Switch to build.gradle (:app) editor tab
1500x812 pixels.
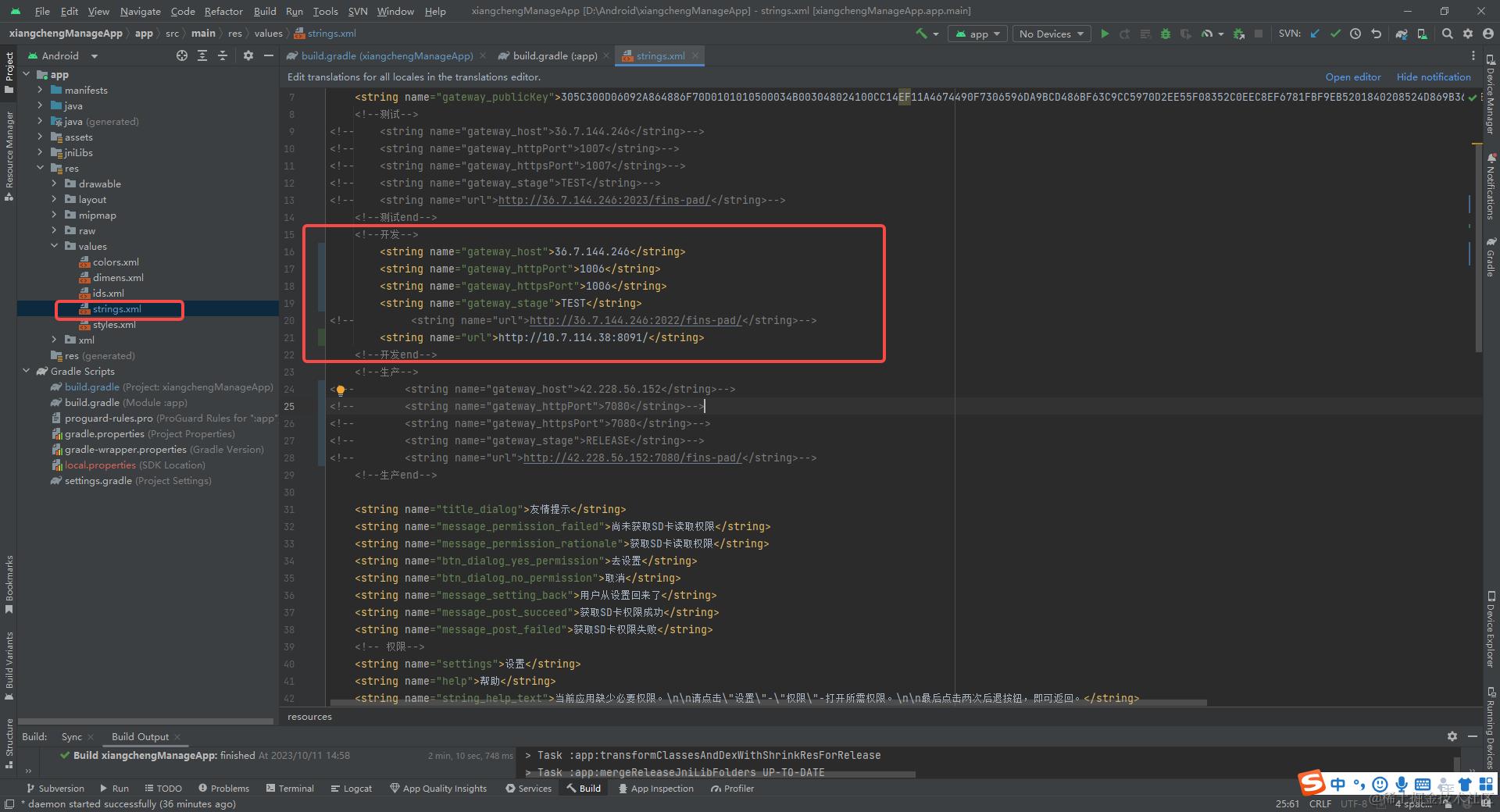[554, 55]
